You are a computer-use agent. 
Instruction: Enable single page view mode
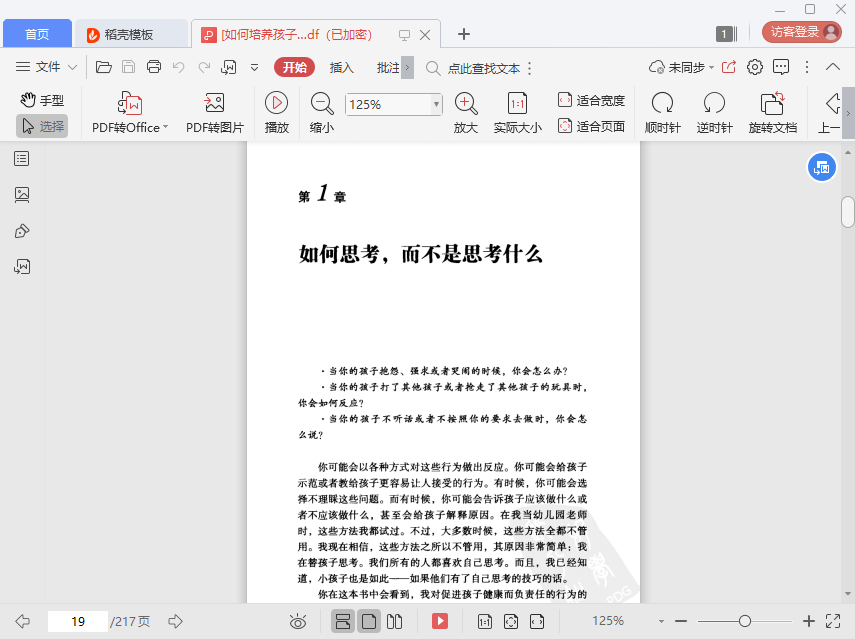(x=369, y=621)
